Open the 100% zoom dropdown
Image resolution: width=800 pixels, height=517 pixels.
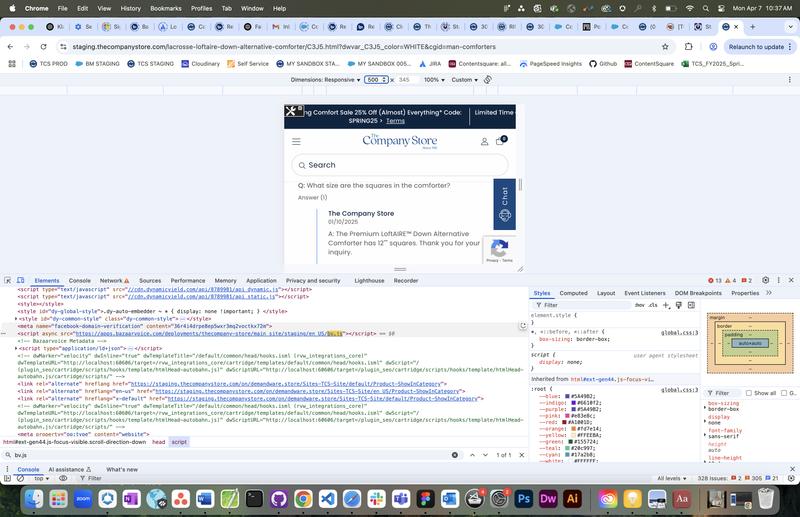pos(434,80)
